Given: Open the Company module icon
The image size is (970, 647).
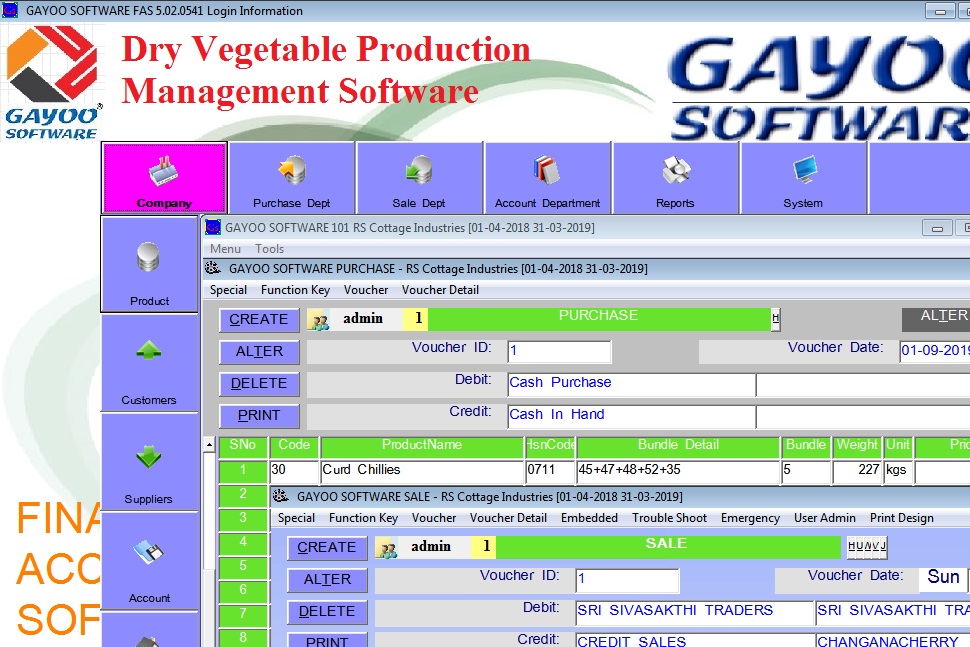Looking at the screenshot, I should [165, 178].
